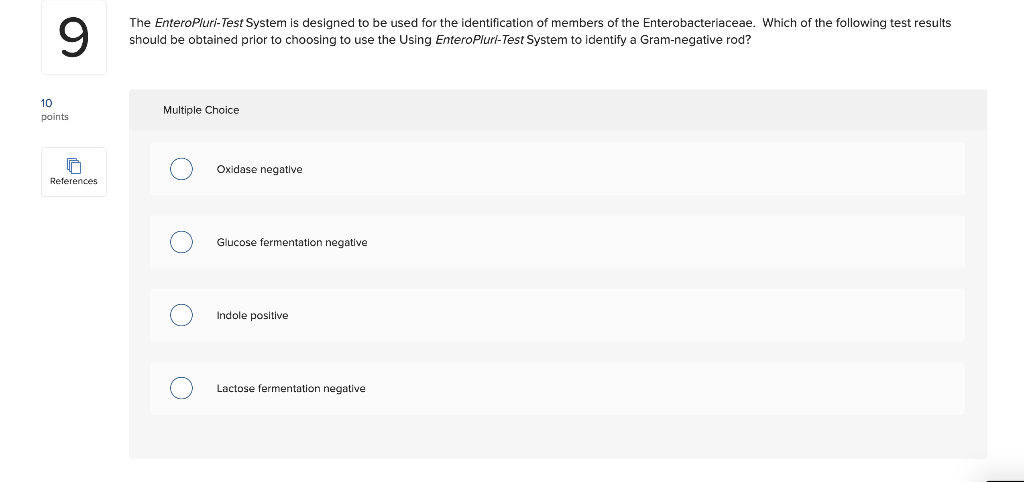1024x482 pixels.
Task: Open the References copy icon
Action: (74, 166)
